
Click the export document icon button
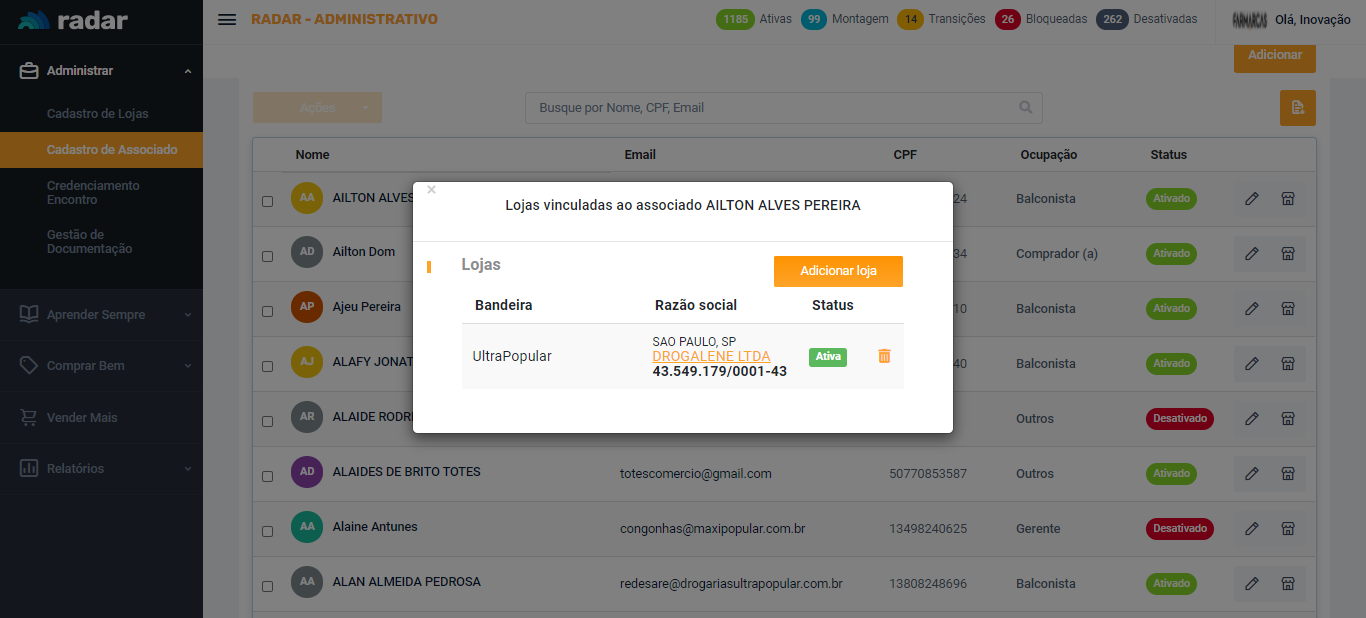[x=1297, y=108]
